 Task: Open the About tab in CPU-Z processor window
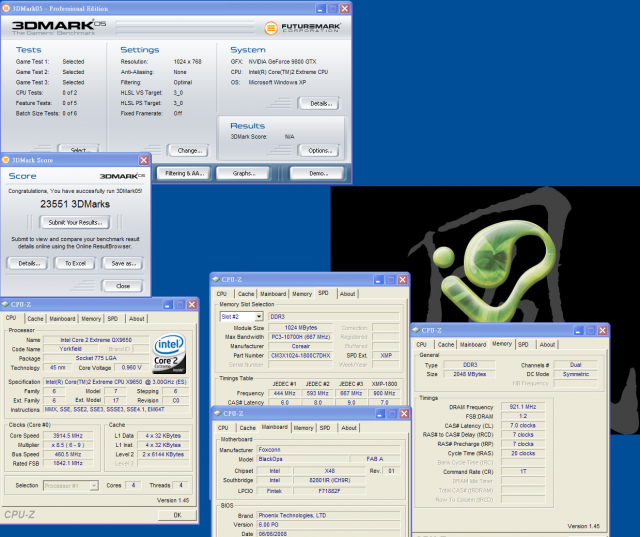coord(136,319)
